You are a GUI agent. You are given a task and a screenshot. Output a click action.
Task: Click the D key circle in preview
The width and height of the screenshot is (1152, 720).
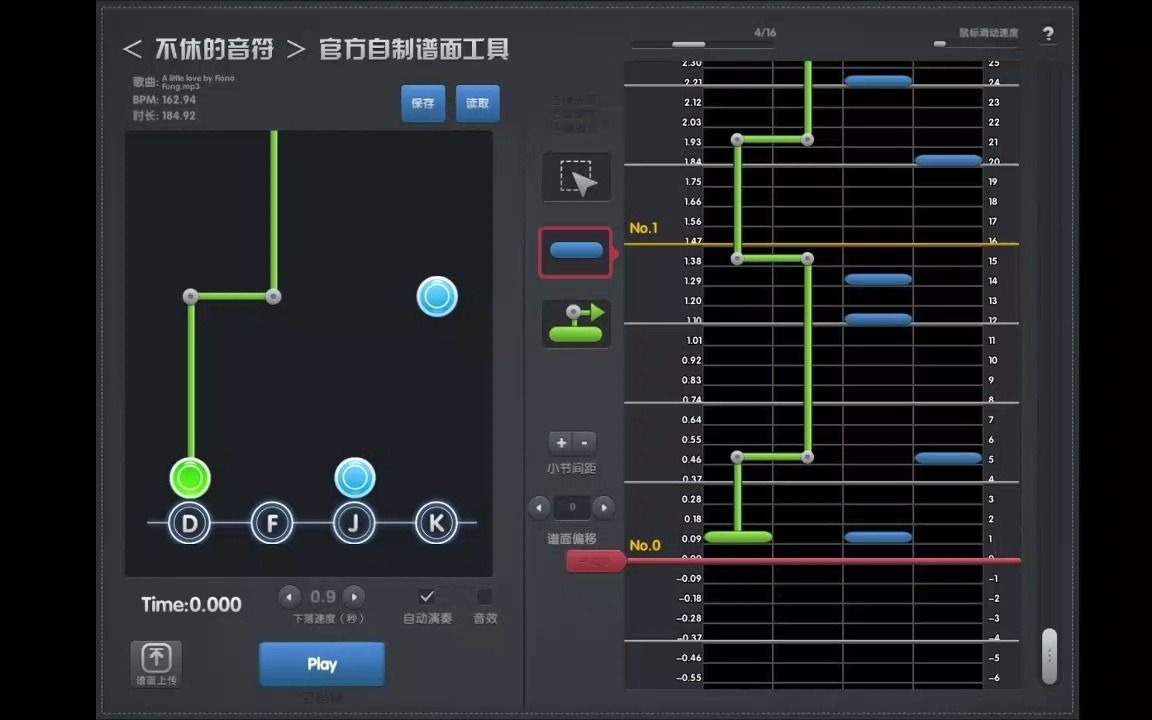point(190,523)
